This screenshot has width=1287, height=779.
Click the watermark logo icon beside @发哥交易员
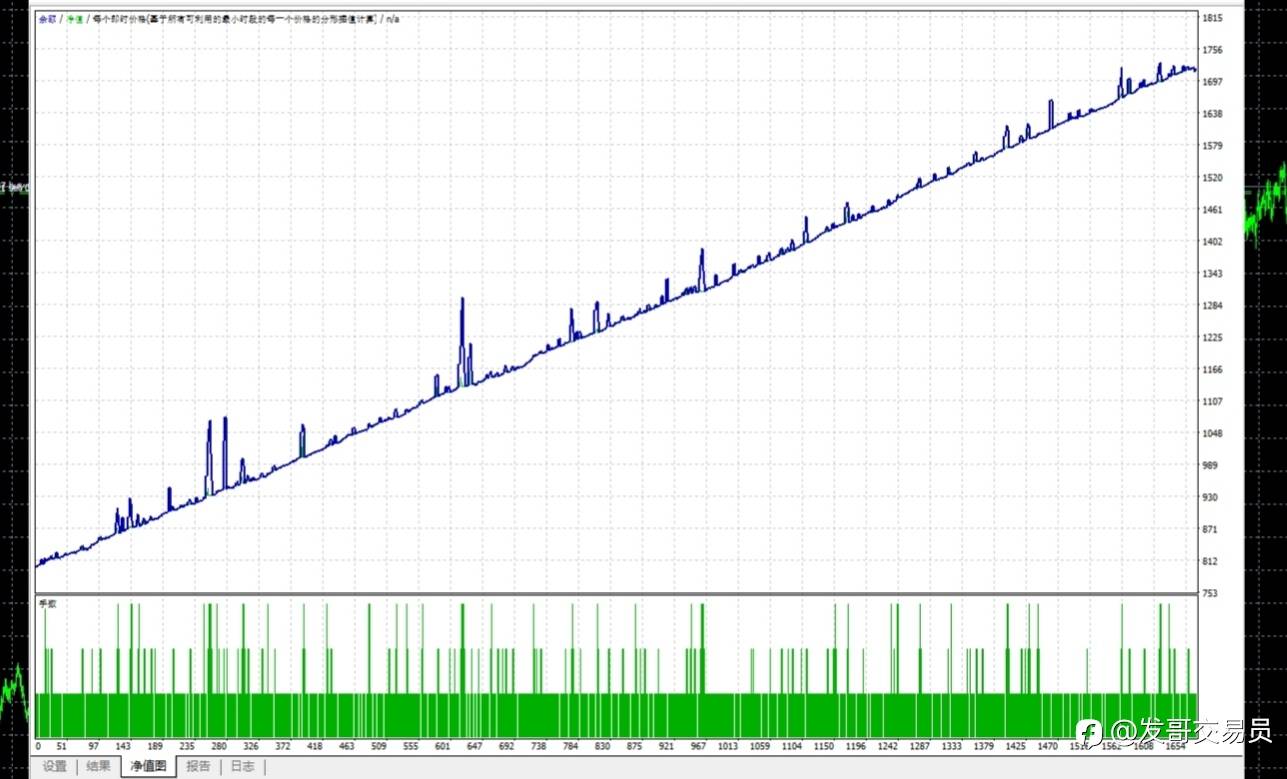tap(1090, 732)
